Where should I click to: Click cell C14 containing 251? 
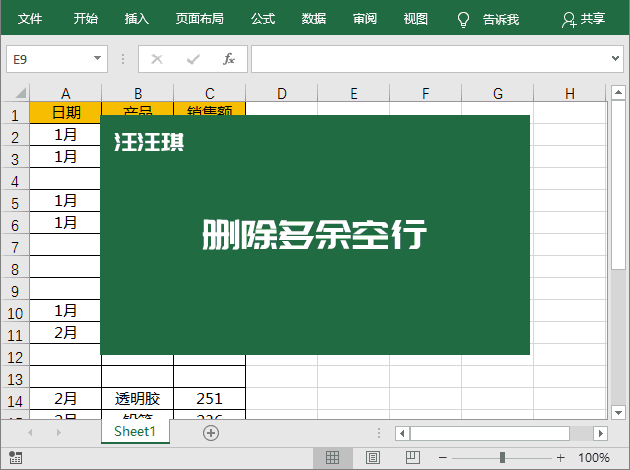[209, 398]
